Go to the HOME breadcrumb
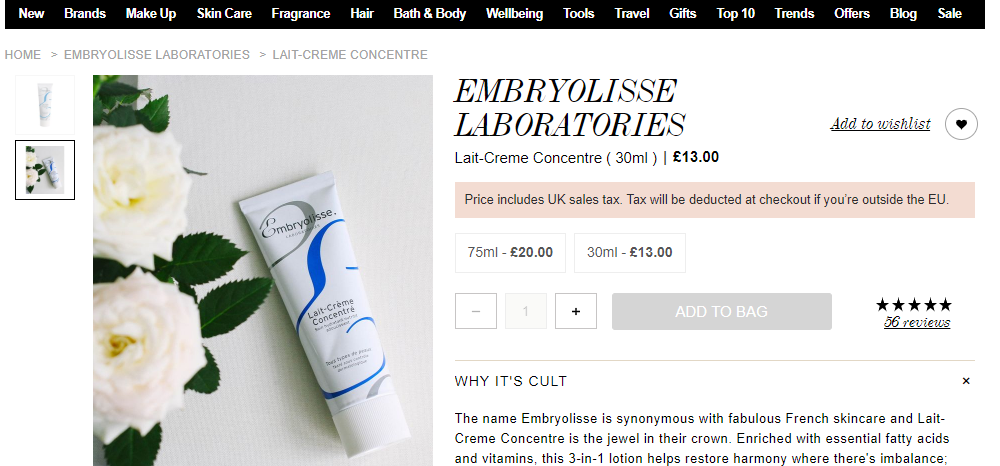 coord(23,55)
